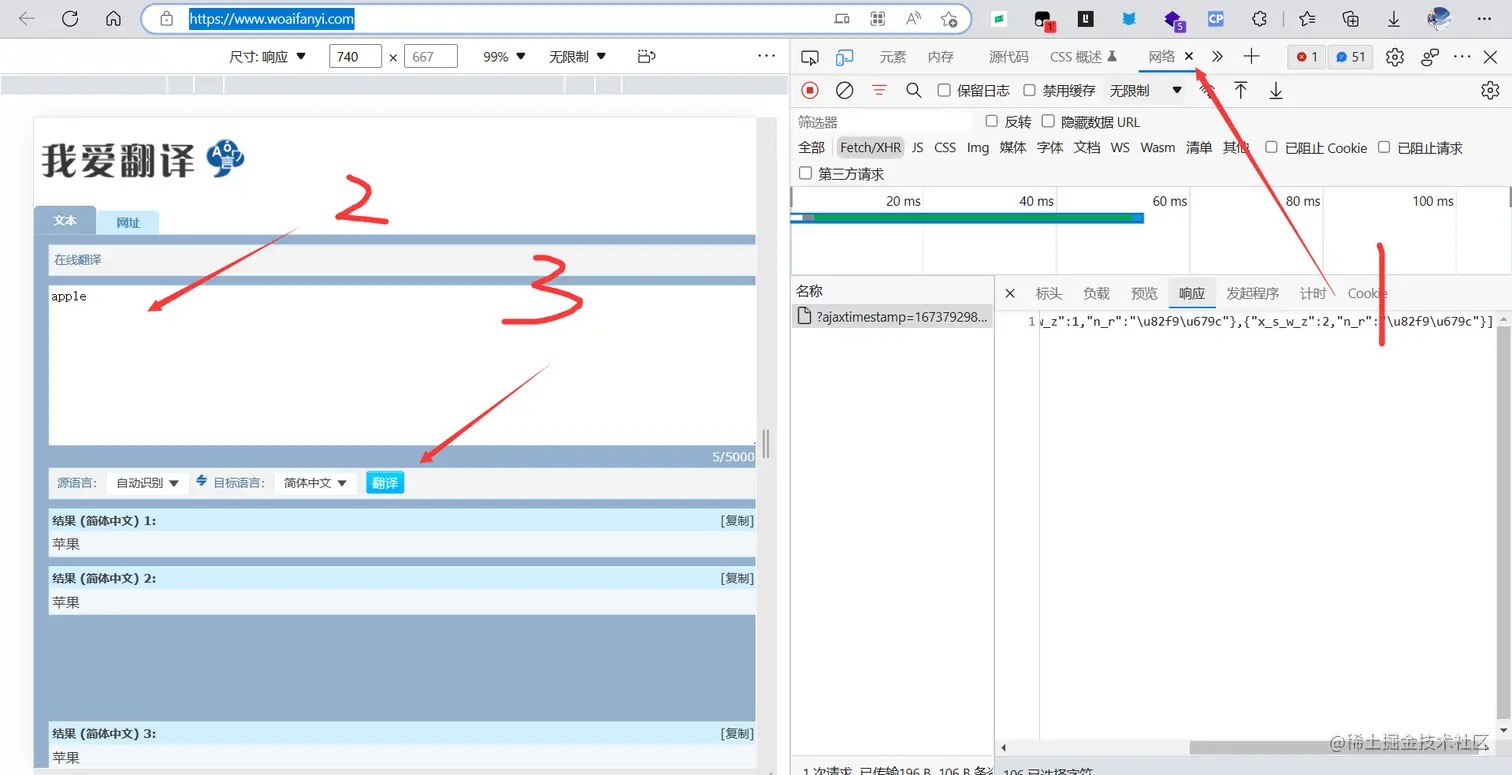The width and height of the screenshot is (1512, 775).
Task: Open the 发起程序 Initiator tab
Action: coord(1253,293)
